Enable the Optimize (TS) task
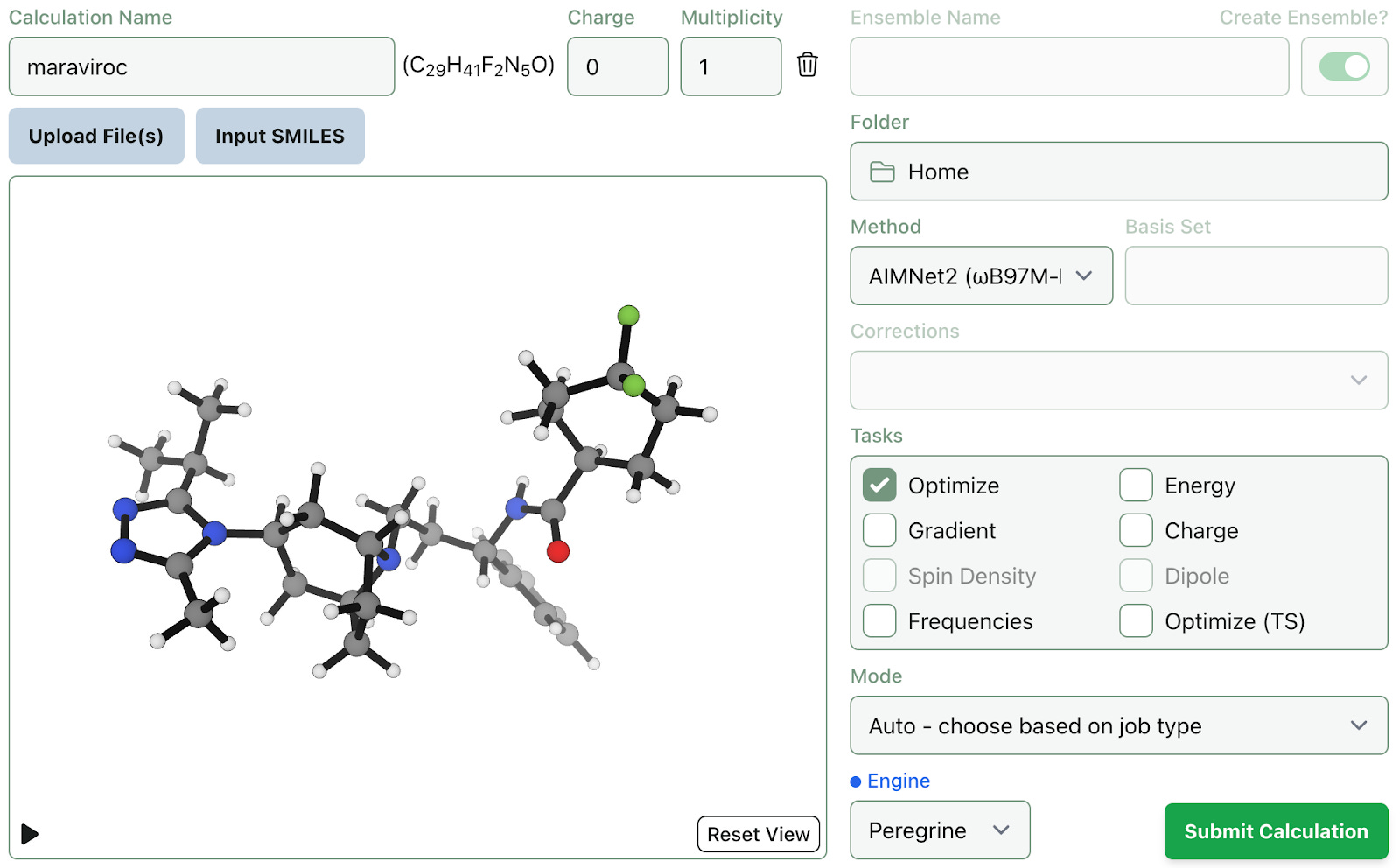Image resolution: width=1400 pixels, height=868 pixels. (1135, 620)
